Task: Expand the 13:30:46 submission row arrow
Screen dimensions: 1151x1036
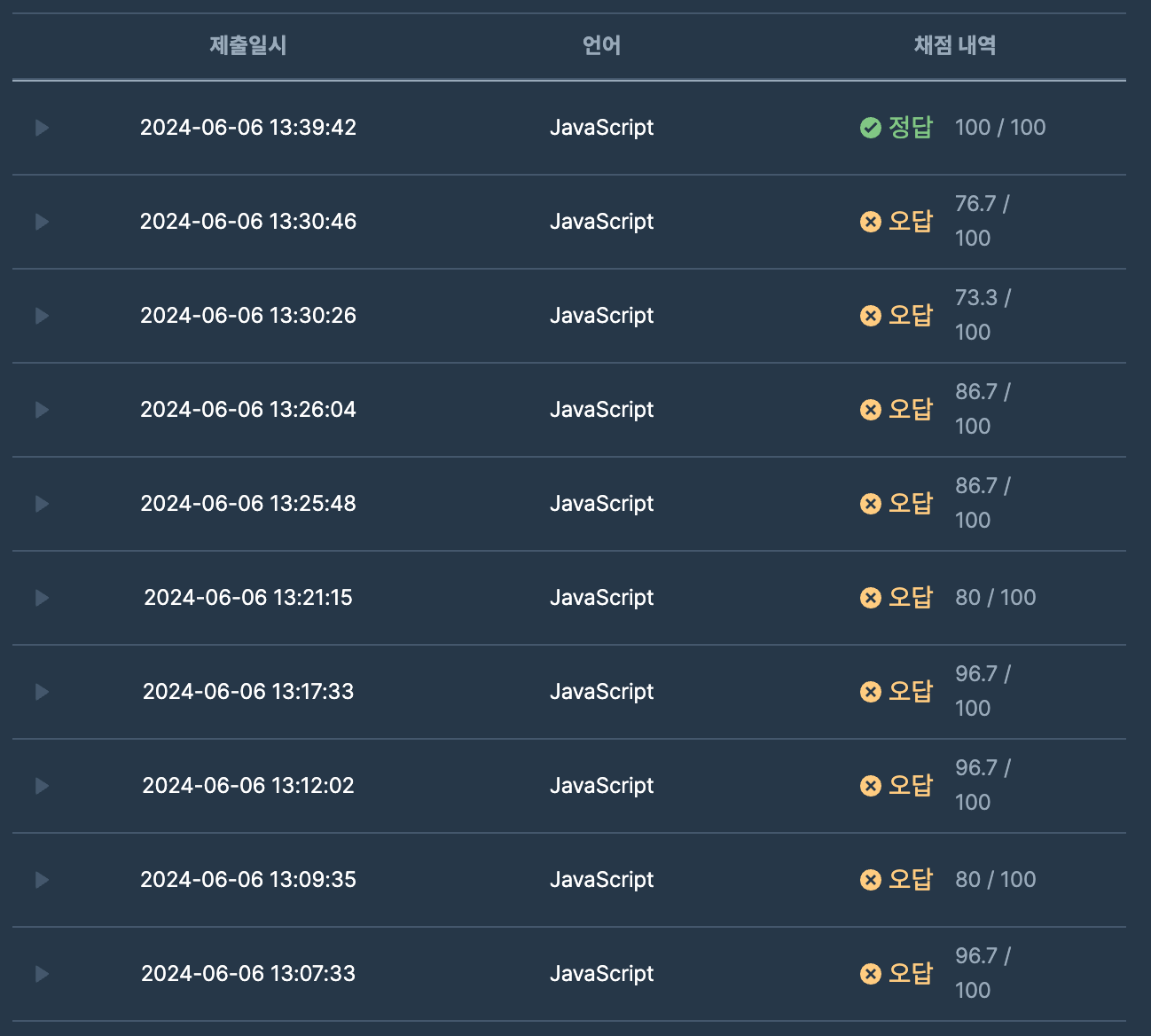Action: point(42,222)
